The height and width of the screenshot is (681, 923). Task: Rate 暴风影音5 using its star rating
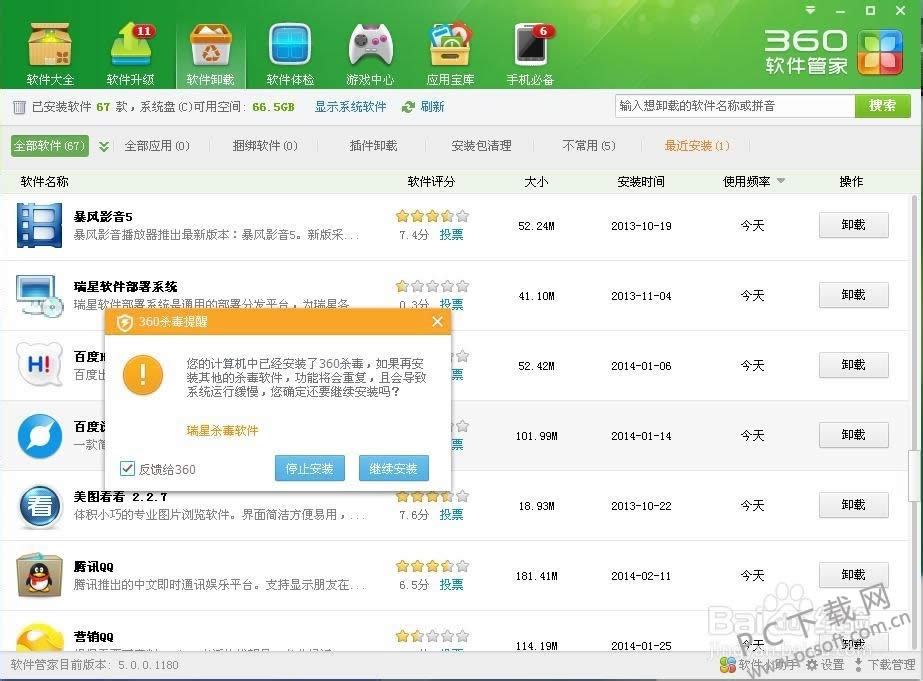coord(432,216)
